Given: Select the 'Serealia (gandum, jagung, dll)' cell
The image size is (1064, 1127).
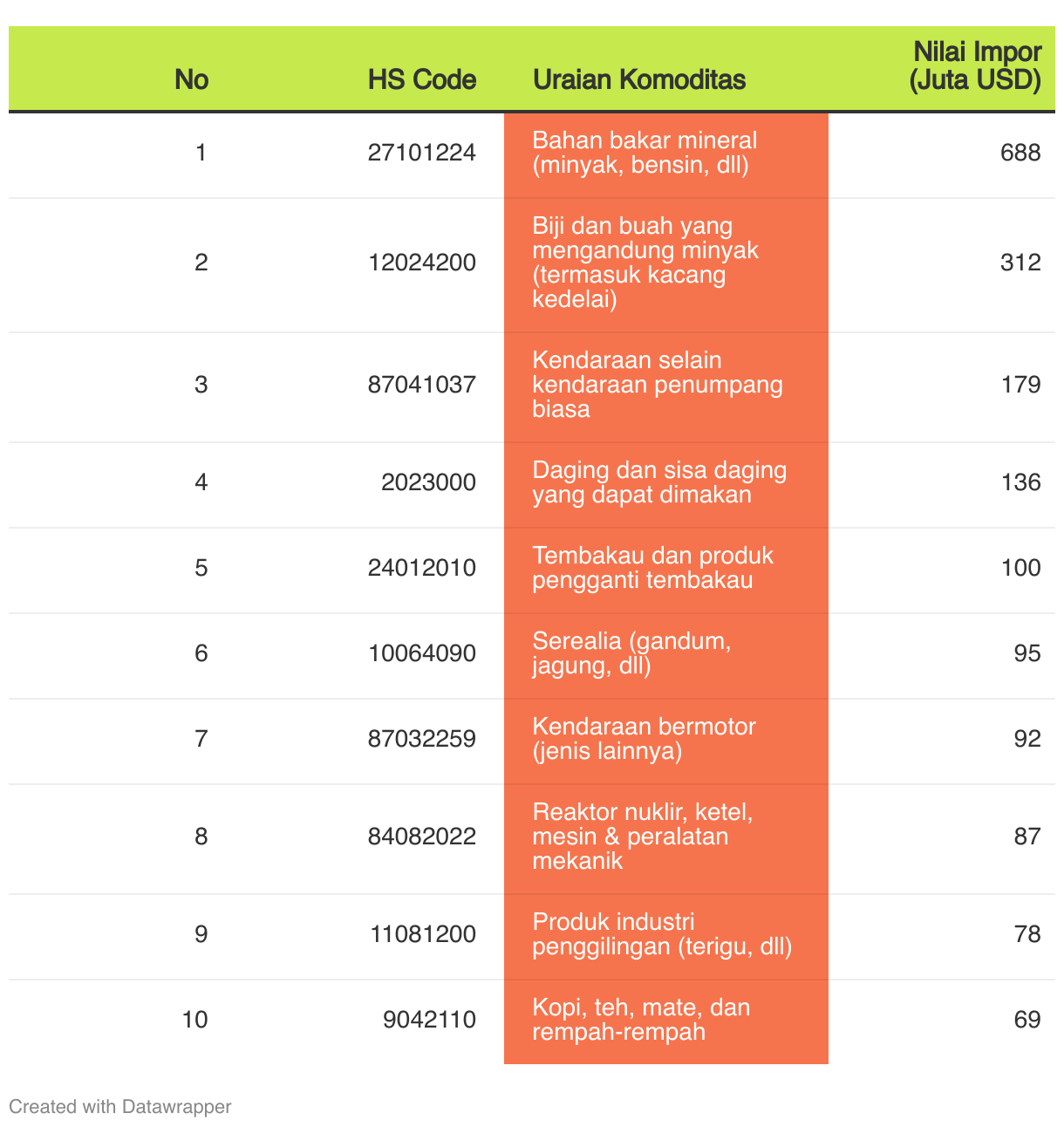Looking at the screenshot, I should [666, 654].
